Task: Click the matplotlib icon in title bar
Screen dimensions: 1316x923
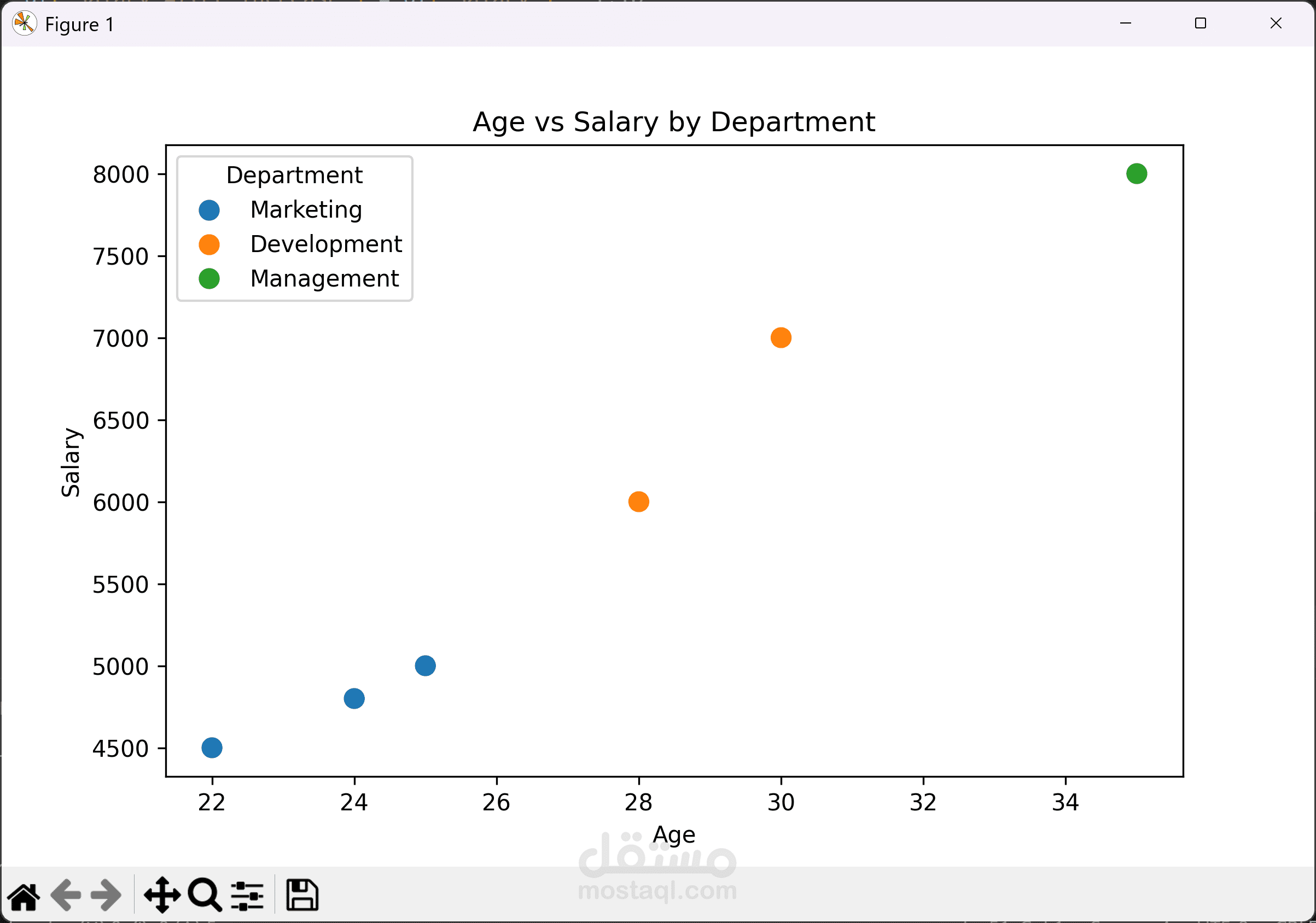Action: pyautogui.click(x=24, y=24)
